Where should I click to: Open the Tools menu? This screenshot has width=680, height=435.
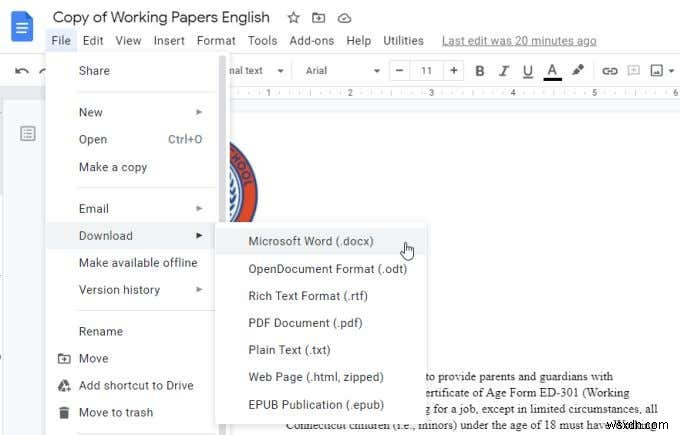pyautogui.click(x=262, y=41)
